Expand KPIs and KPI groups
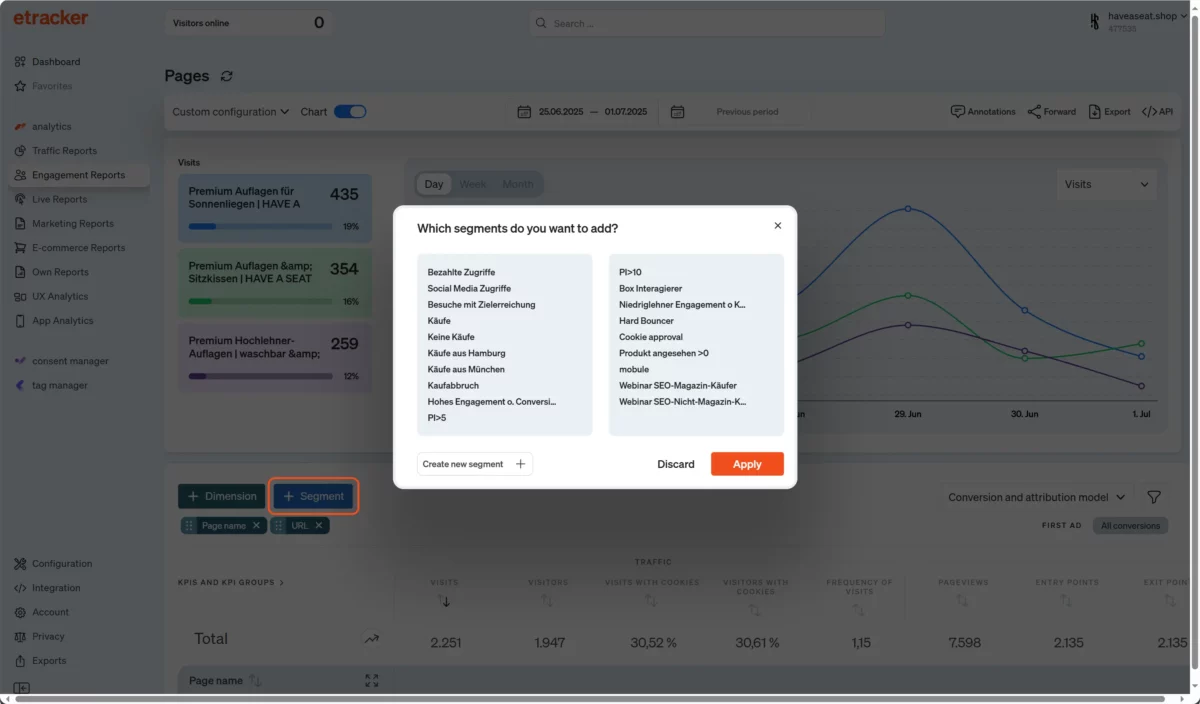 [231, 582]
